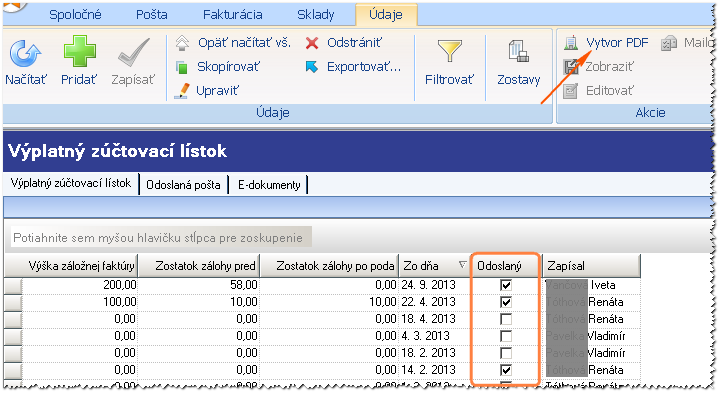
Task: Open the Pošta ribbon tab
Action: 152,15
